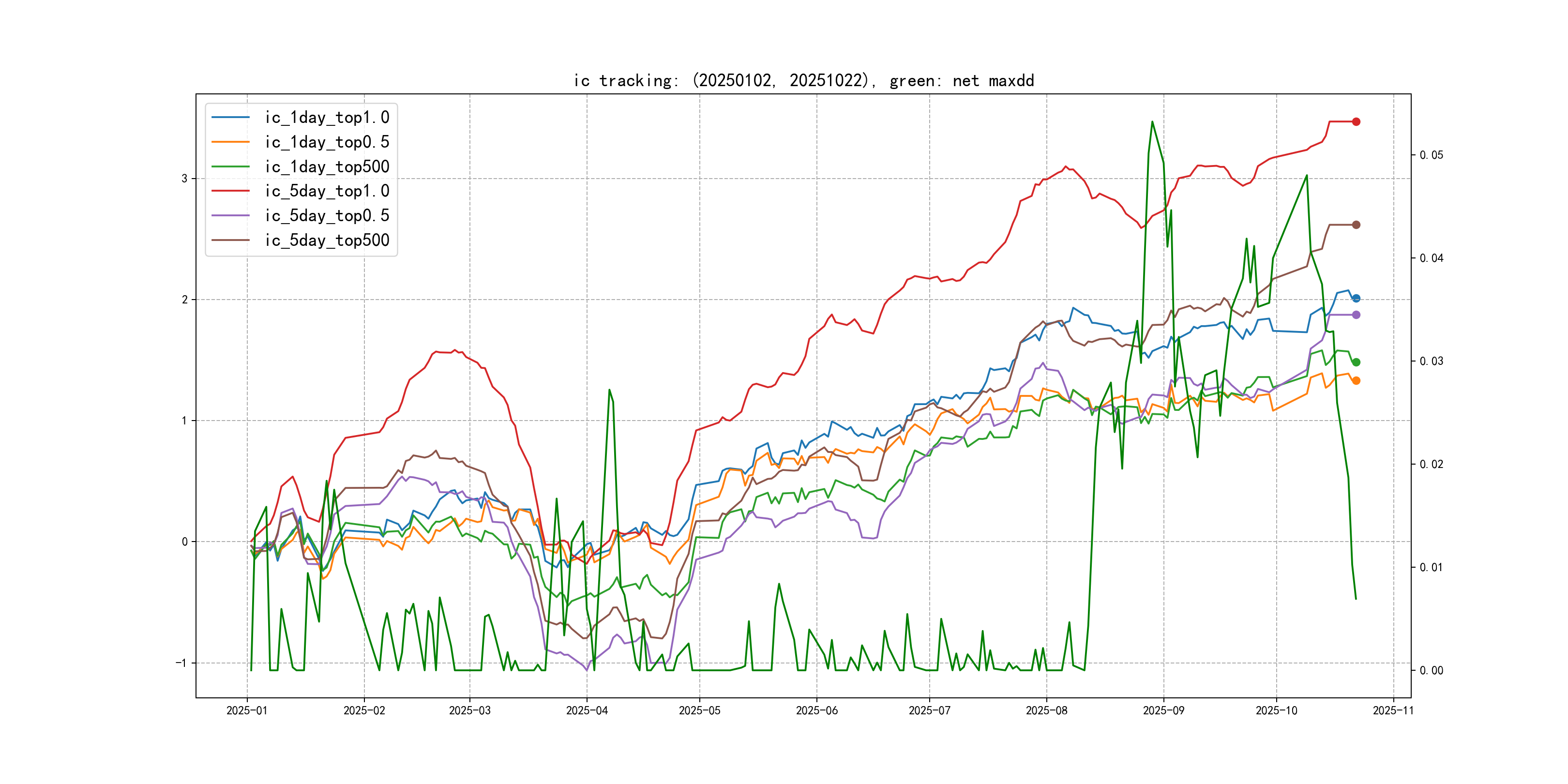
Task: Click the green endpoint marker dot
Action: (1356, 362)
